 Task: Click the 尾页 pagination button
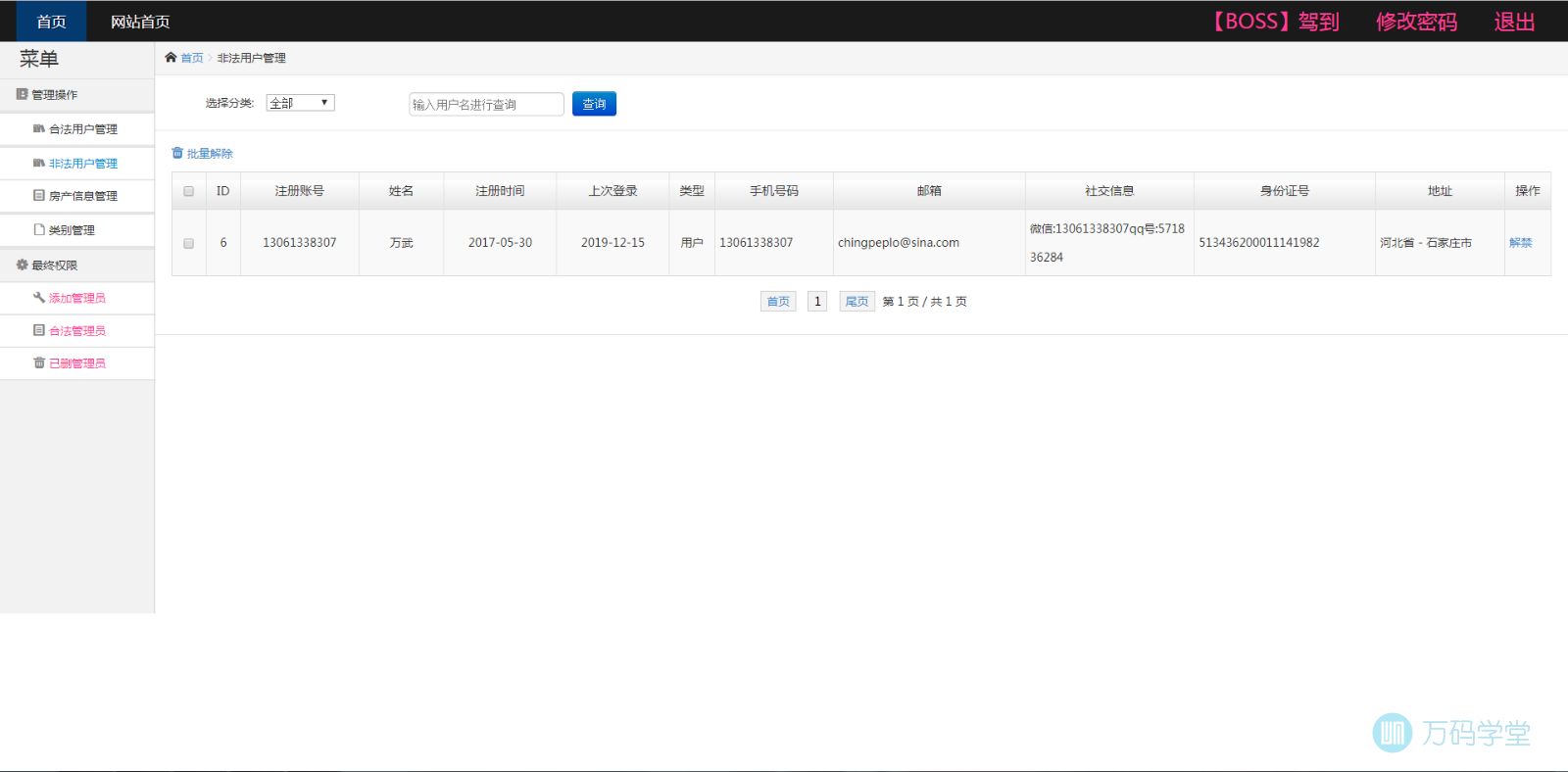pos(857,302)
